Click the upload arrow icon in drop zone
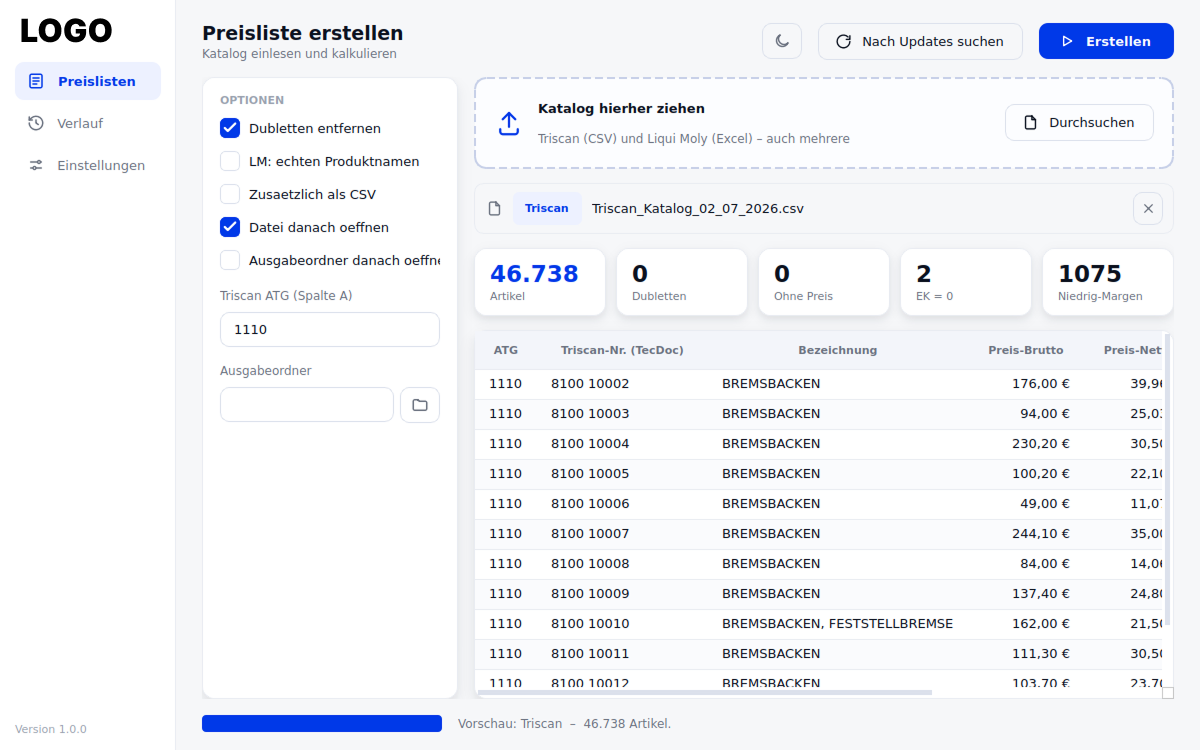Viewport: 1200px width, 750px height. click(509, 123)
